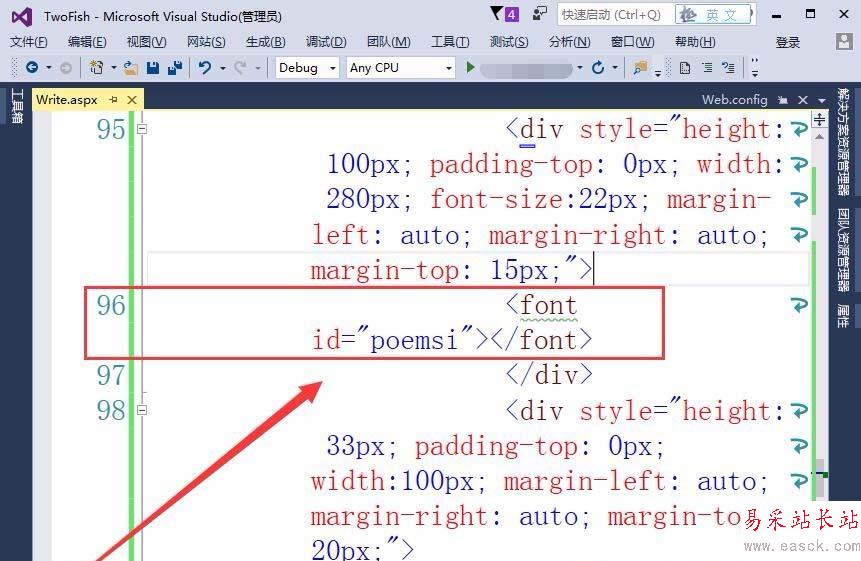Open the New Project dropdown arrow
861x561 pixels.
pyautogui.click(x=114, y=68)
